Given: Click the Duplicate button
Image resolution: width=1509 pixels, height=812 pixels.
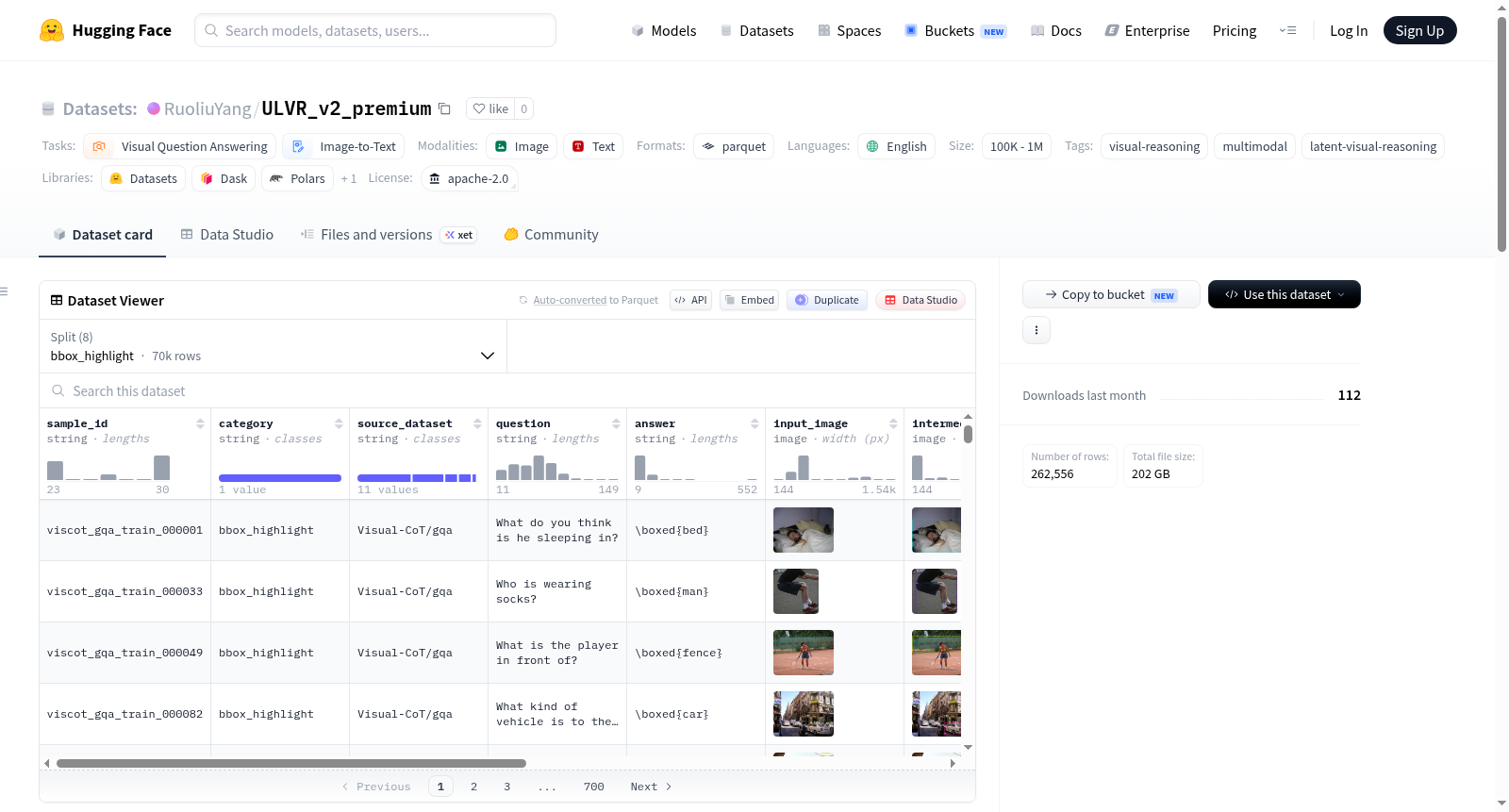Looking at the screenshot, I should click(827, 300).
